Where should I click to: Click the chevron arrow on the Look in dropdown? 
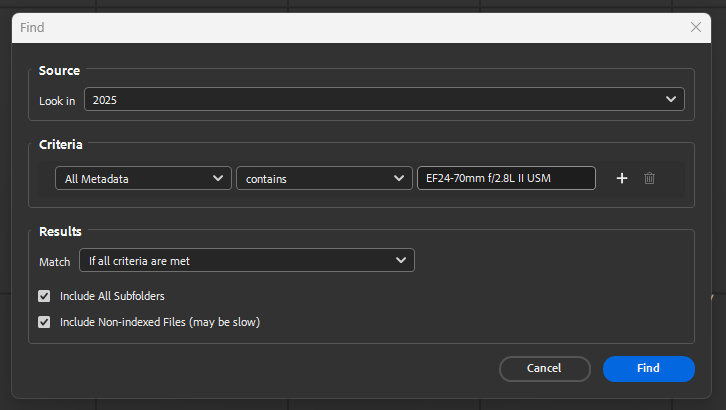[671, 100]
